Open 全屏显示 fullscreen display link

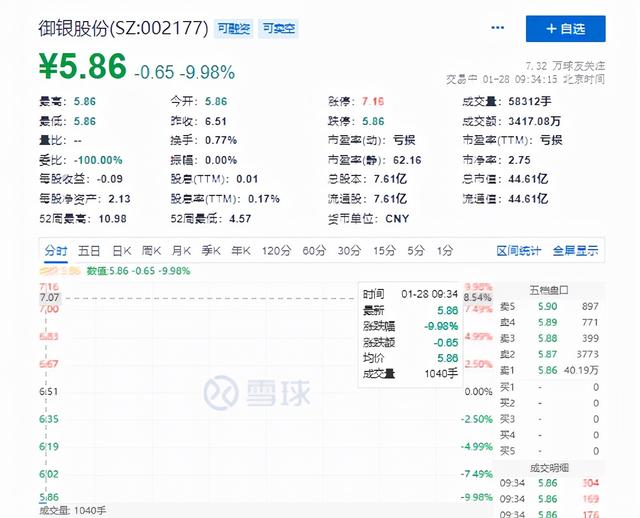click(575, 251)
